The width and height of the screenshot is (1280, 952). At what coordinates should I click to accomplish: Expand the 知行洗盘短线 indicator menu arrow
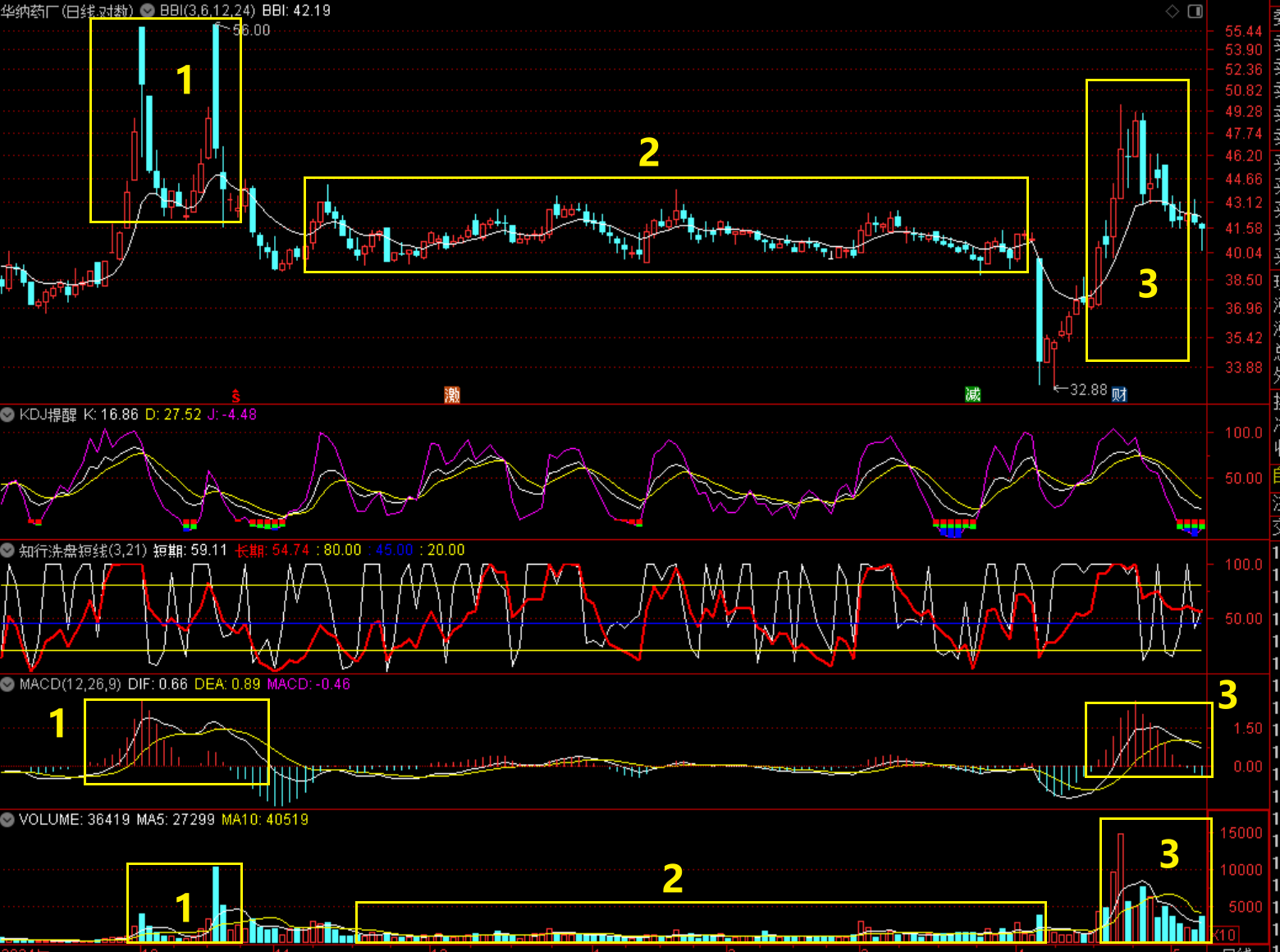click(x=7, y=550)
